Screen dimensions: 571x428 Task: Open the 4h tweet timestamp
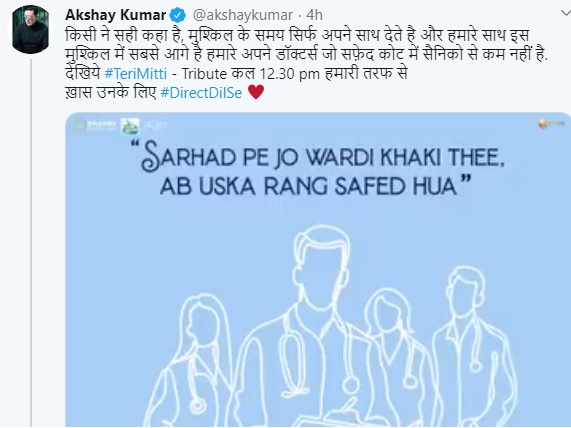[314, 15]
